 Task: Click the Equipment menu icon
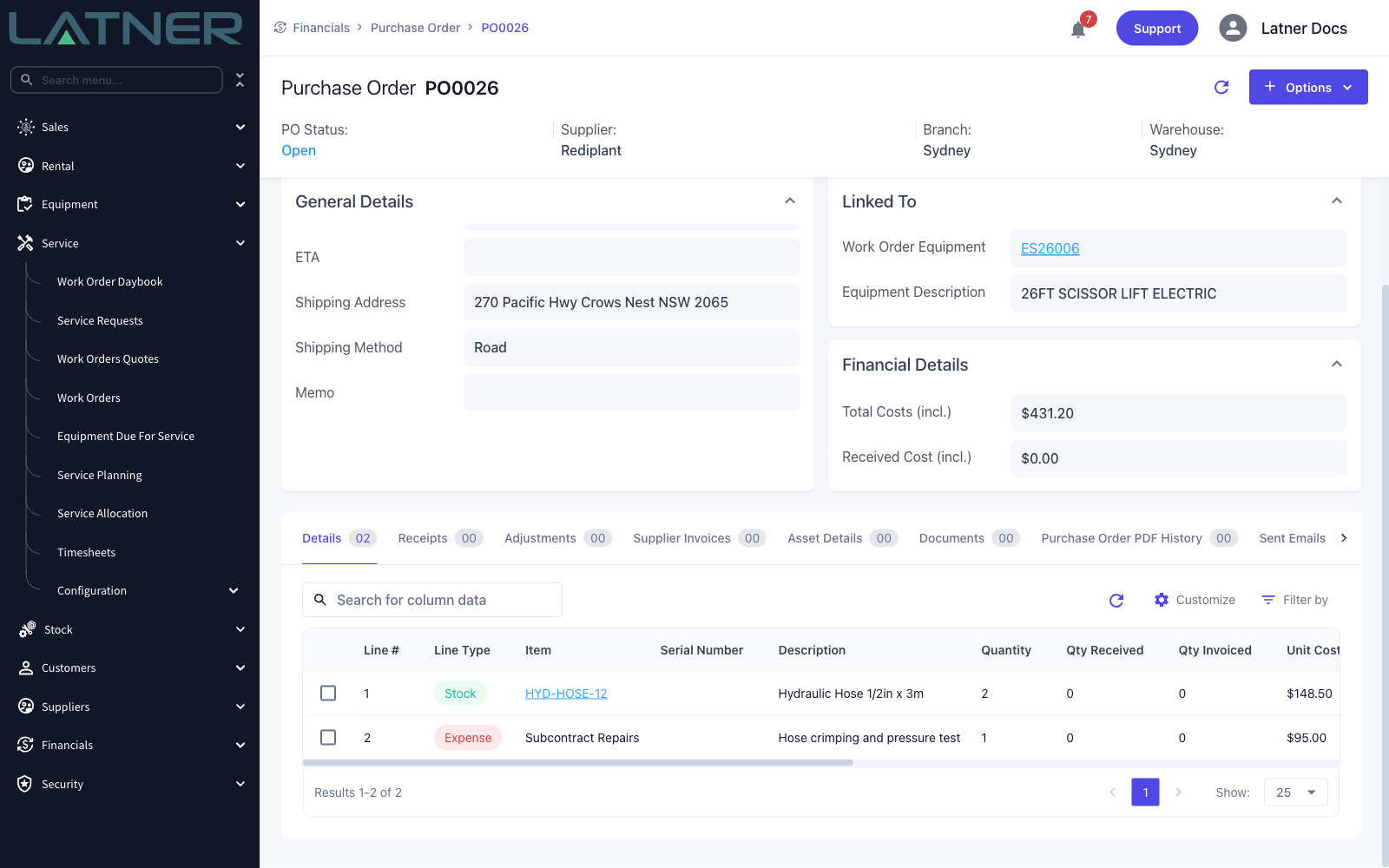click(x=25, y=204)
